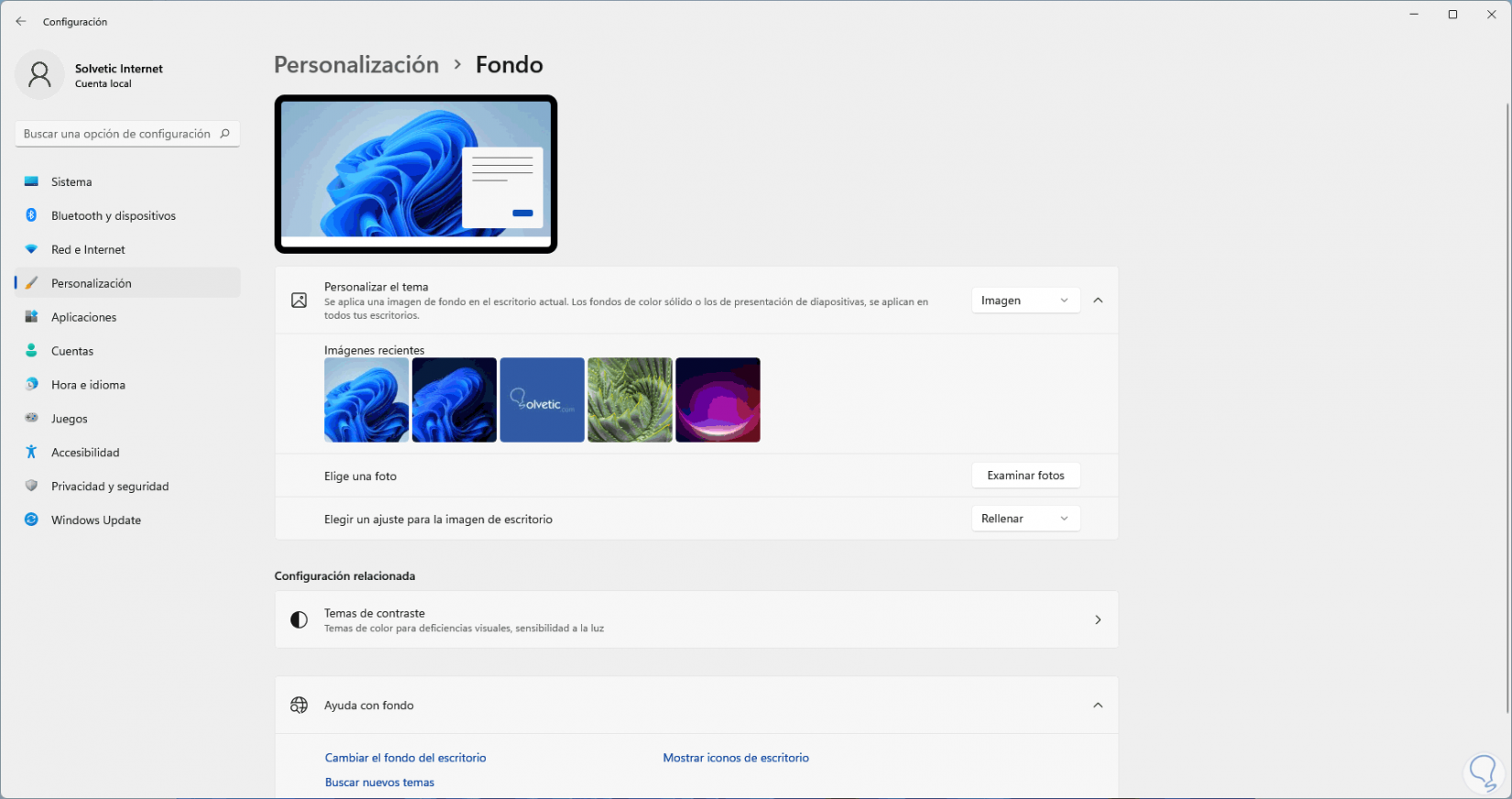Go to Red e Internet settings
The width and height of the screenshot is (1512, 799).
click(x=127, y=249)
